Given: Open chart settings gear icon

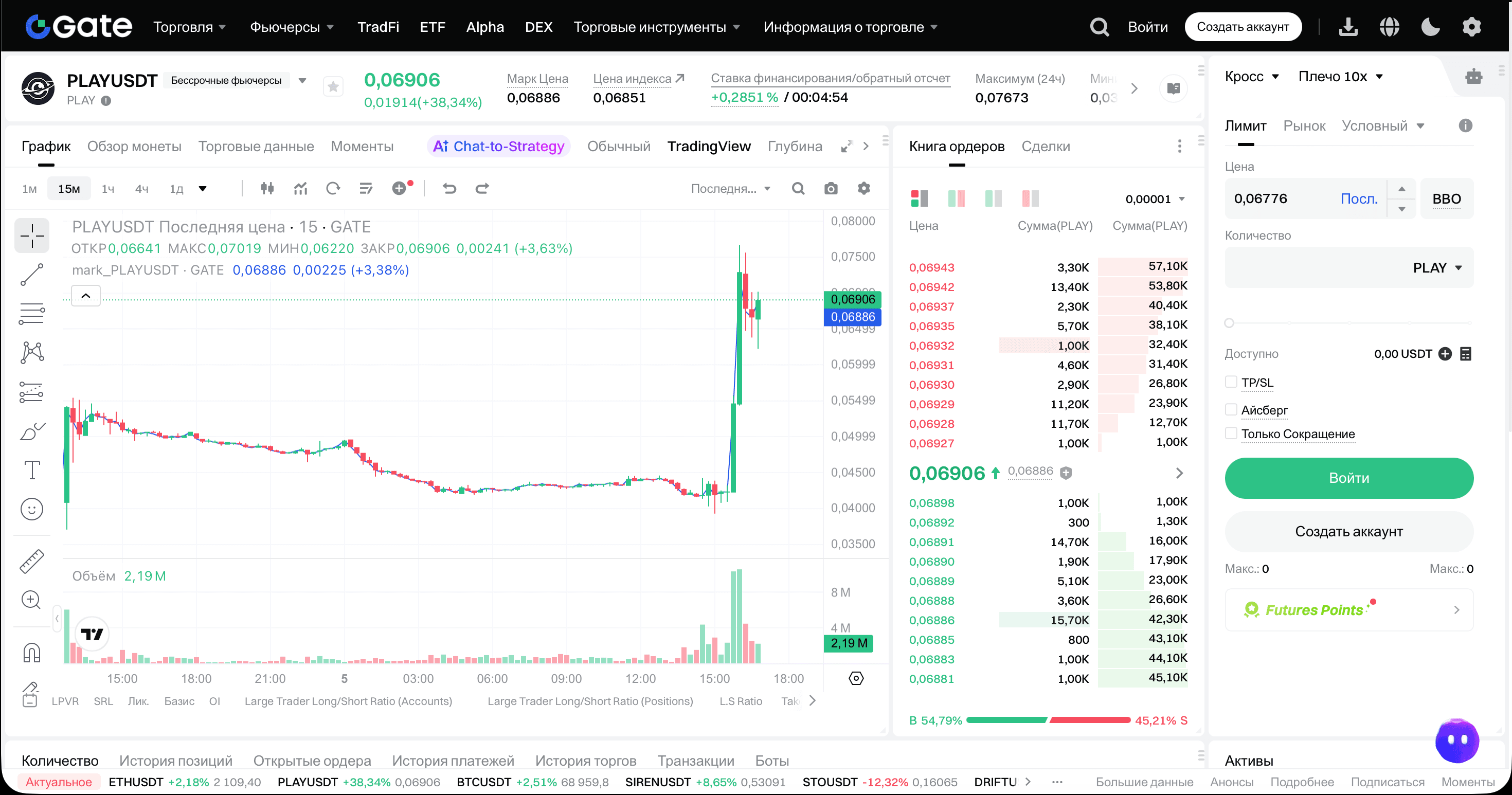Looking at the screenshot, I should click(x=863, y=188).
